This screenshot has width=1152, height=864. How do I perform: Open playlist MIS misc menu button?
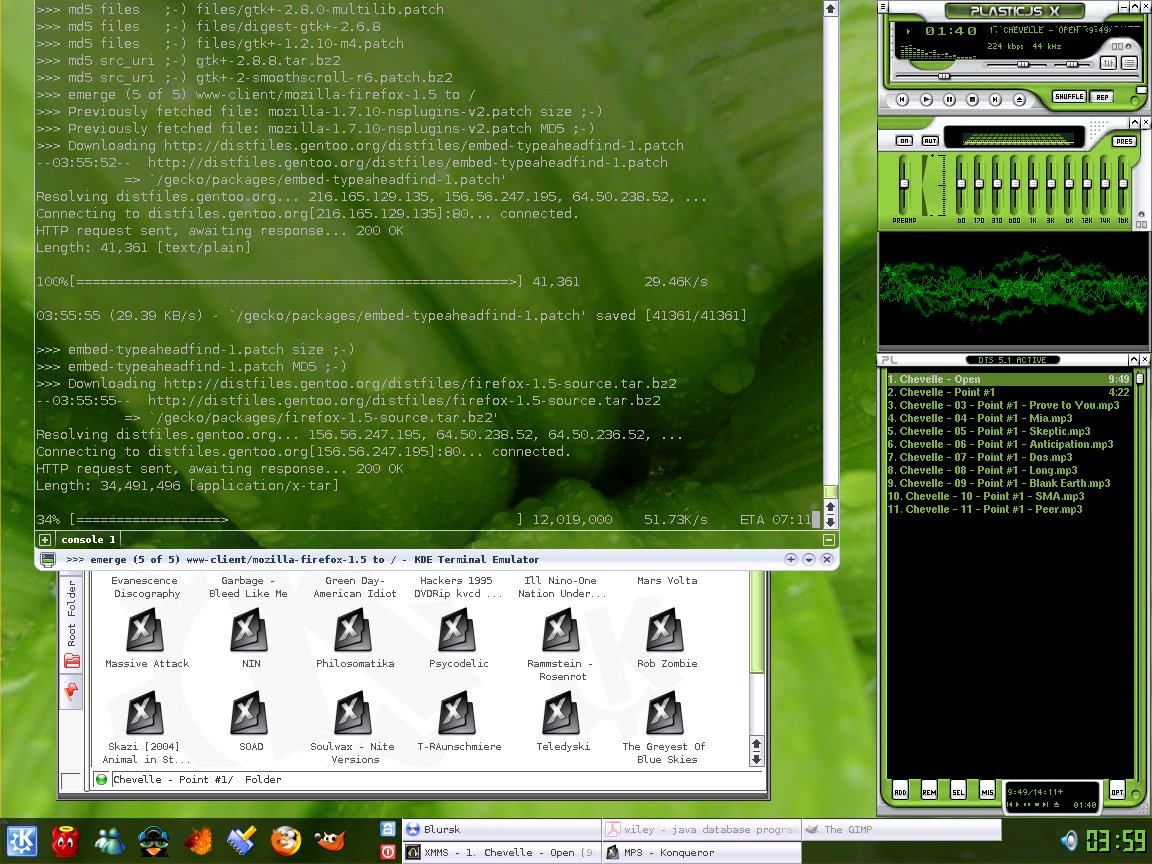987,791
